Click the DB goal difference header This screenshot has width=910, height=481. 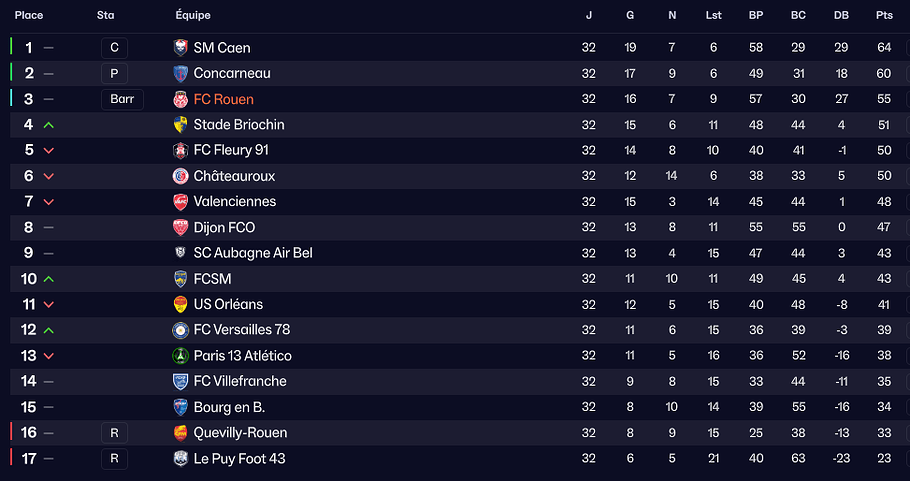coord(841,16)
